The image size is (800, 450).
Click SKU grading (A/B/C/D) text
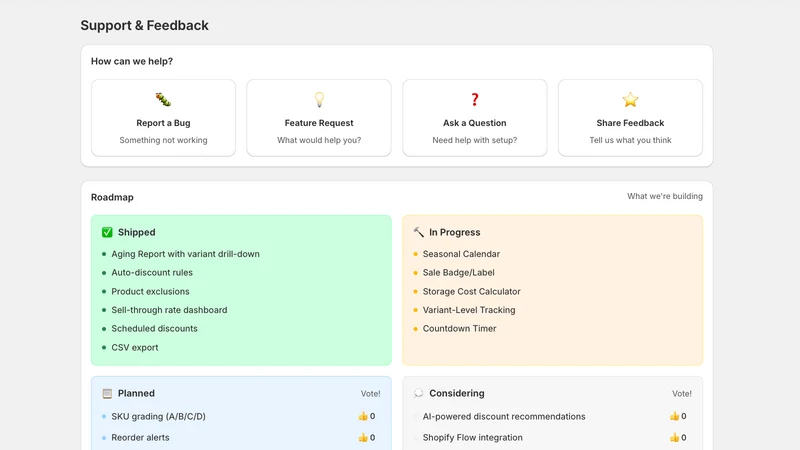pos(158,416)
